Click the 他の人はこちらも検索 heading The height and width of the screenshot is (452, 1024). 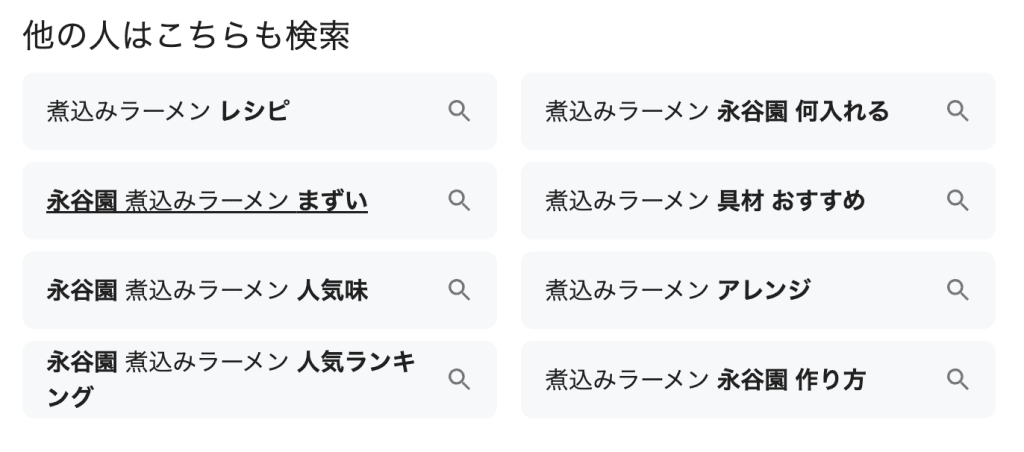click(186, 35)
